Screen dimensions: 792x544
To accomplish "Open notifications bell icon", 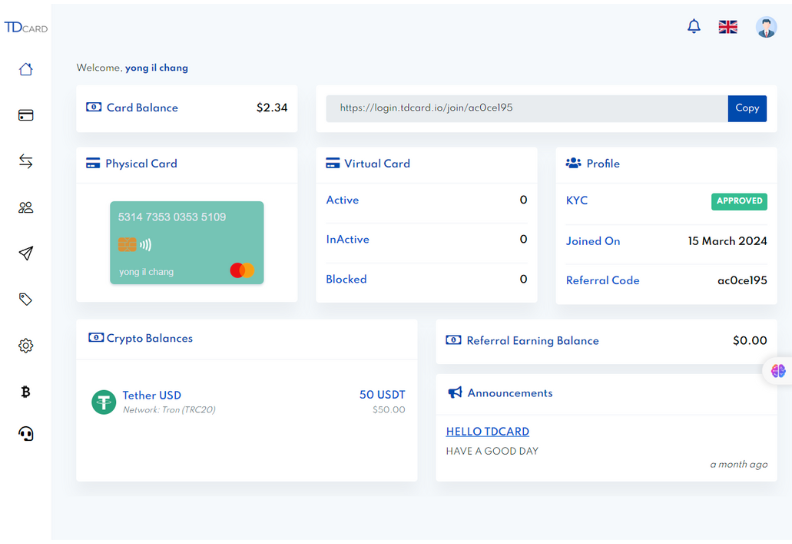I will coord(694,27).
